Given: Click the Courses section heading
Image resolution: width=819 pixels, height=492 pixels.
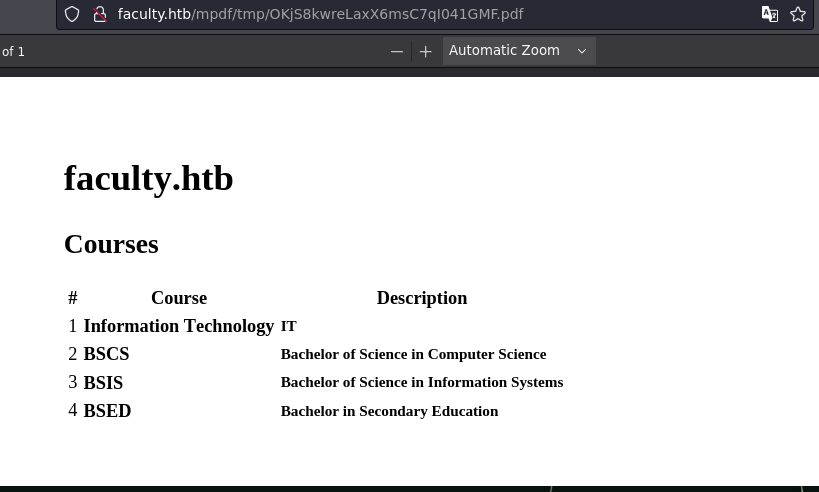Looking at the screenshot, I should coord(111,244).
